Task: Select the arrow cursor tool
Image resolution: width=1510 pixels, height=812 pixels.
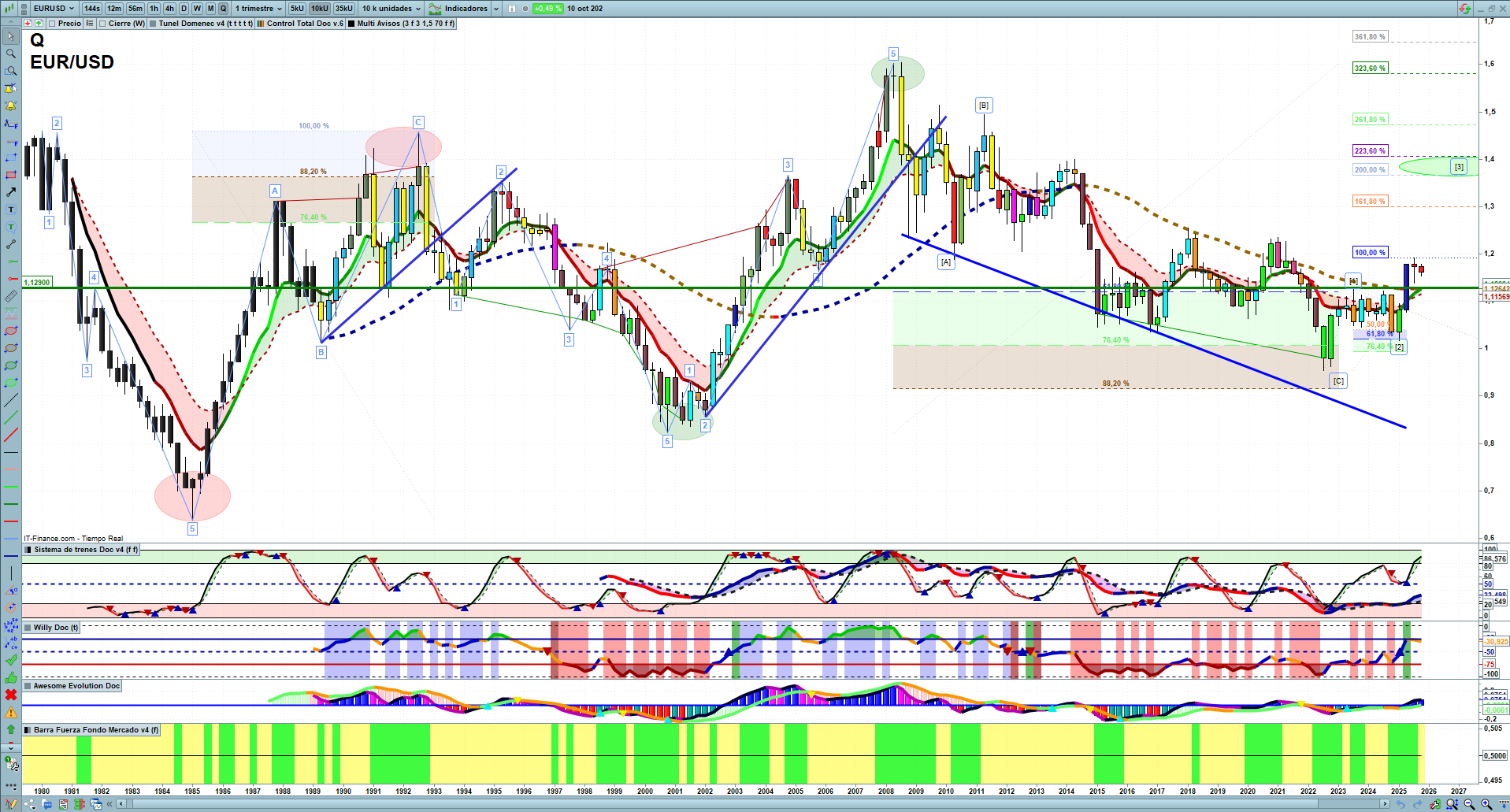Action: coord(11,36)
